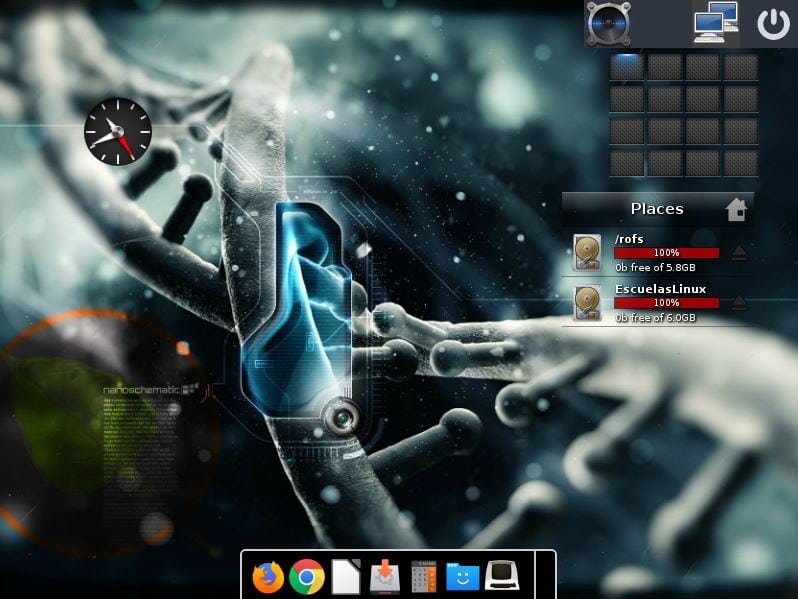This screenshot has width=798, height=599.
Task: Open the speaker volume mixer gadget
Action: 609,23
